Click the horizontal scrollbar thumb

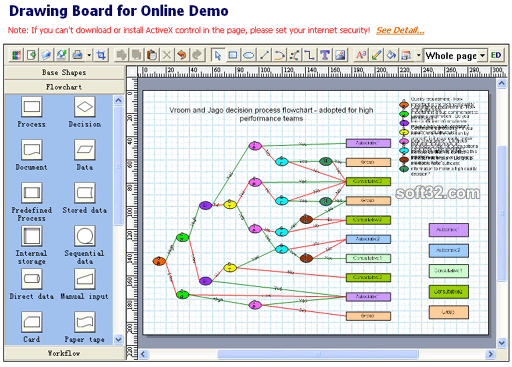pyautogui.click(x=318, y=354)
